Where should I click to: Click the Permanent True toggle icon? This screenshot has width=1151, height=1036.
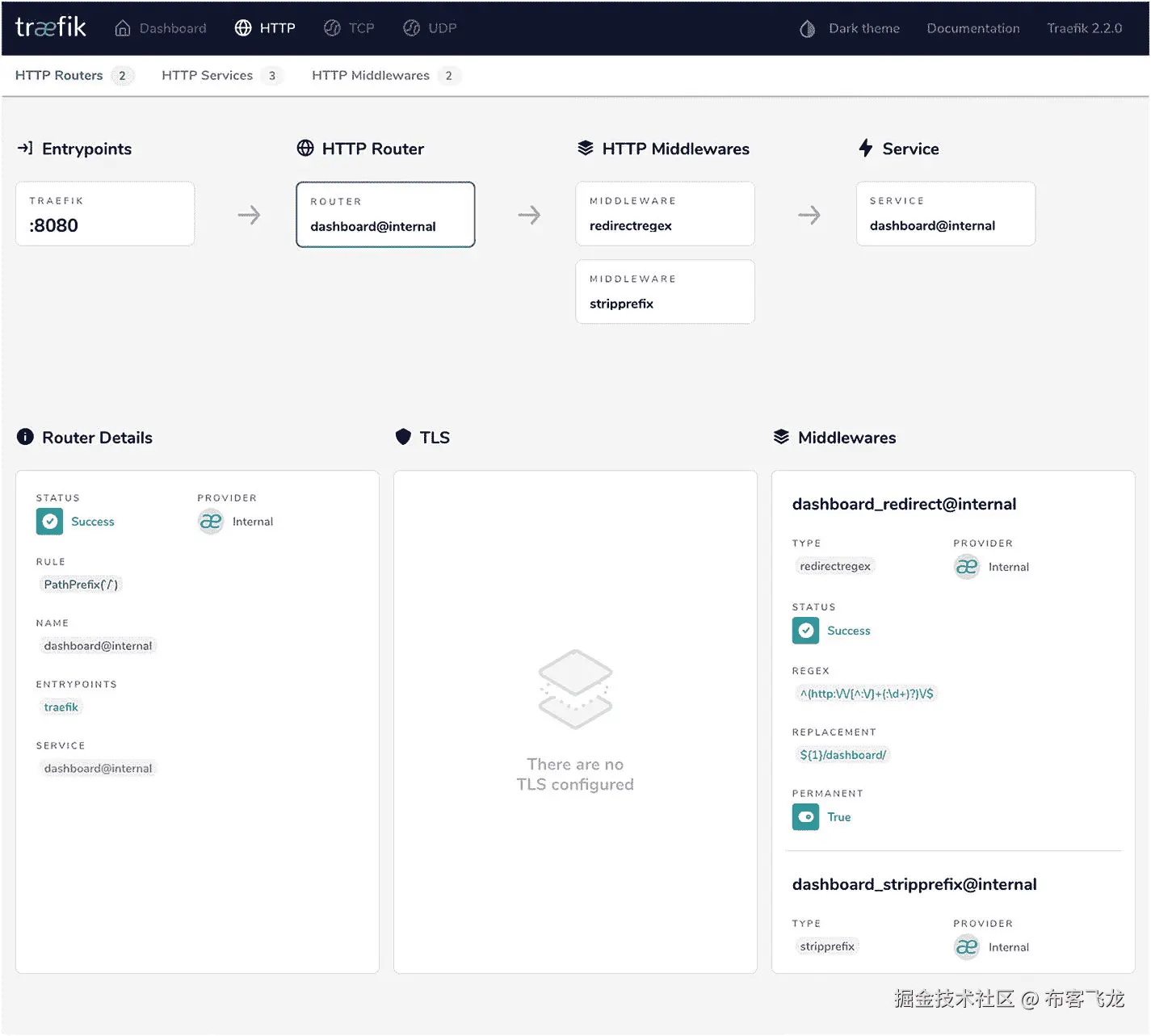(x=805, y=817)
